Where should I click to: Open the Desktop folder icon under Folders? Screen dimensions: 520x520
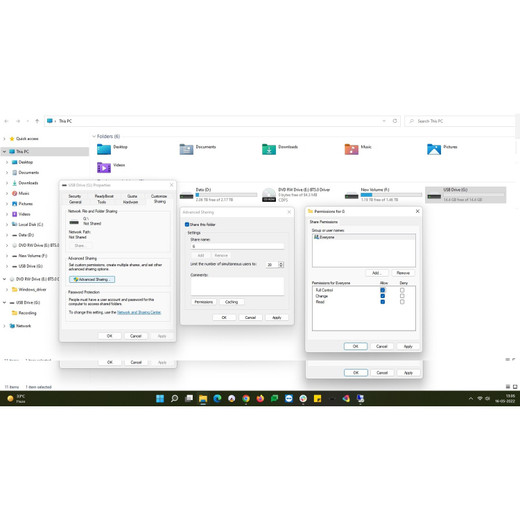tap(104, 149)
